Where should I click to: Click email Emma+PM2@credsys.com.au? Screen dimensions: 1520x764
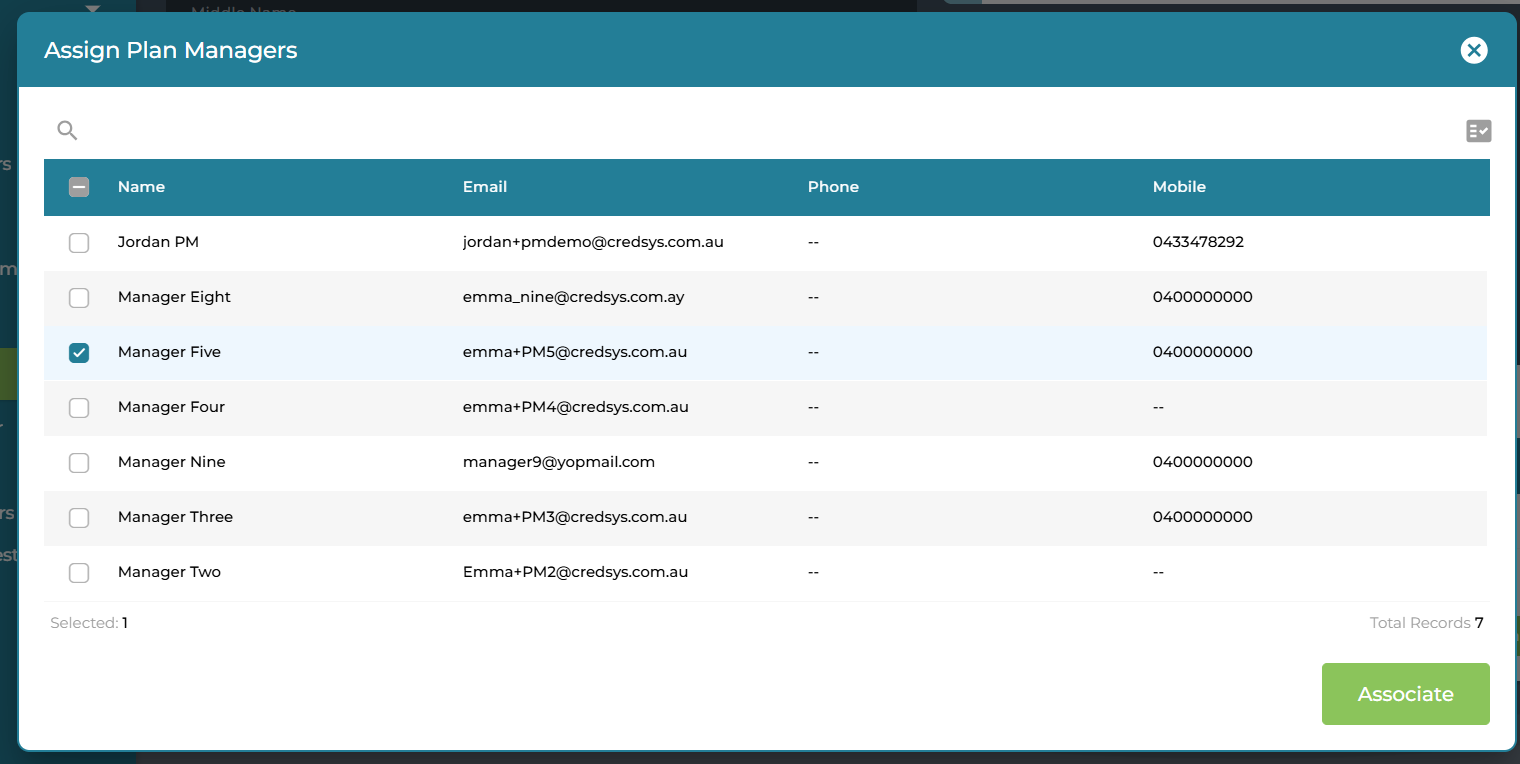click(575, 572)
